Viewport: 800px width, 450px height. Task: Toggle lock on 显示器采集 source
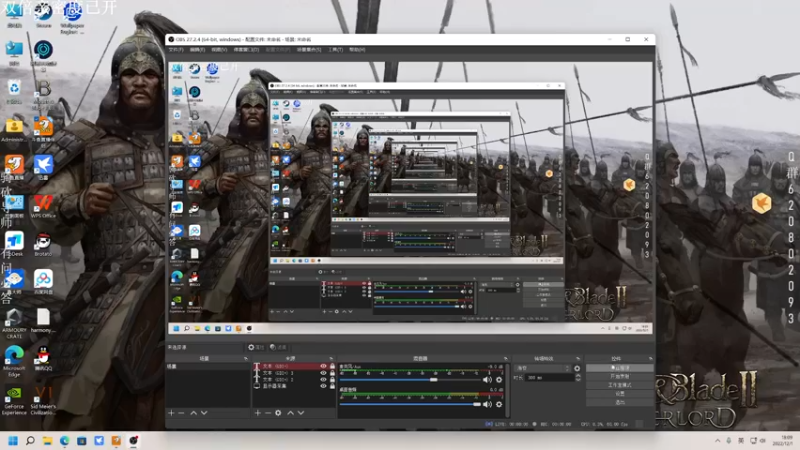(332, 386)
